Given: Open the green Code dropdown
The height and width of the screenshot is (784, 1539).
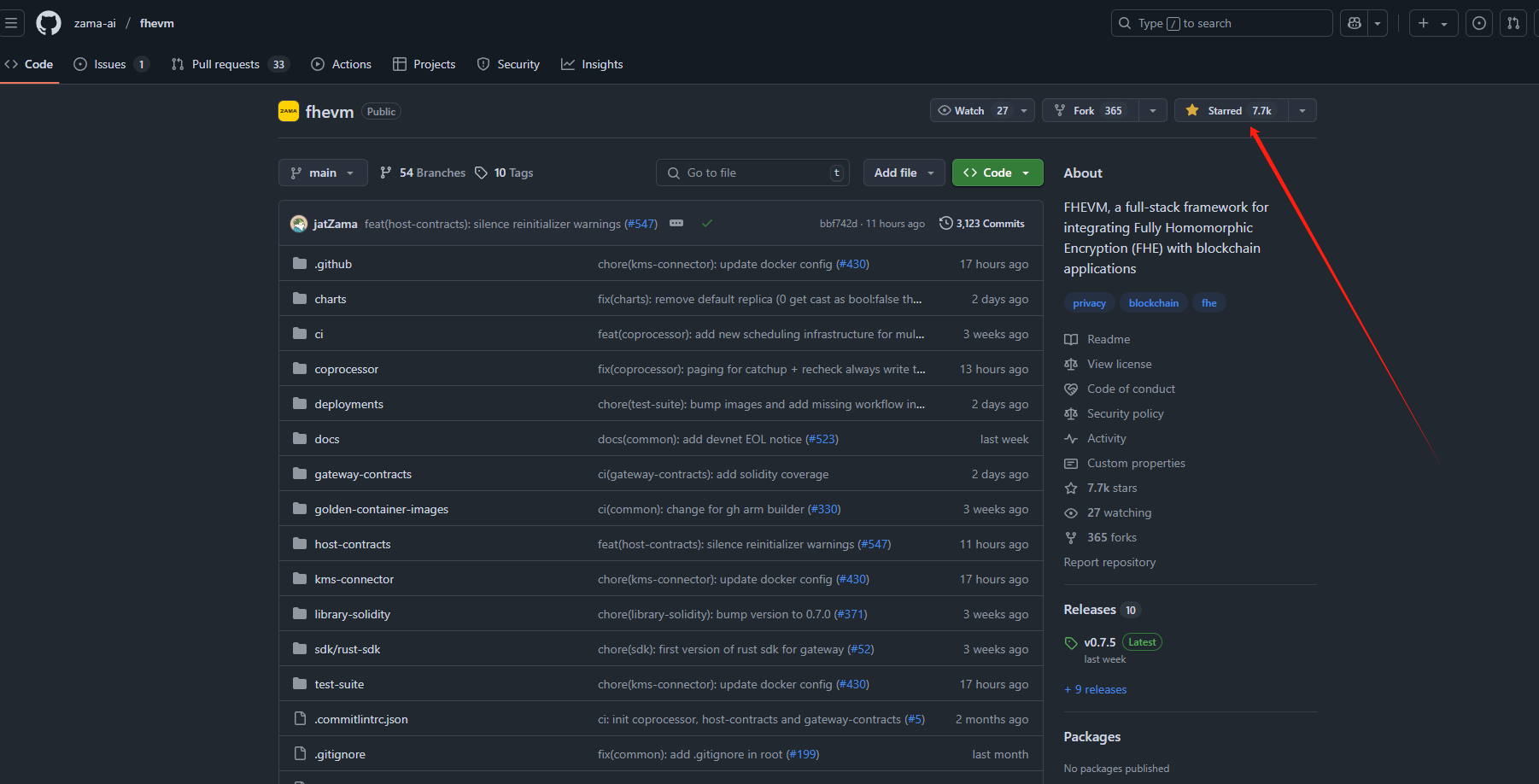Looking at the screenshot, I should (997, 173).
